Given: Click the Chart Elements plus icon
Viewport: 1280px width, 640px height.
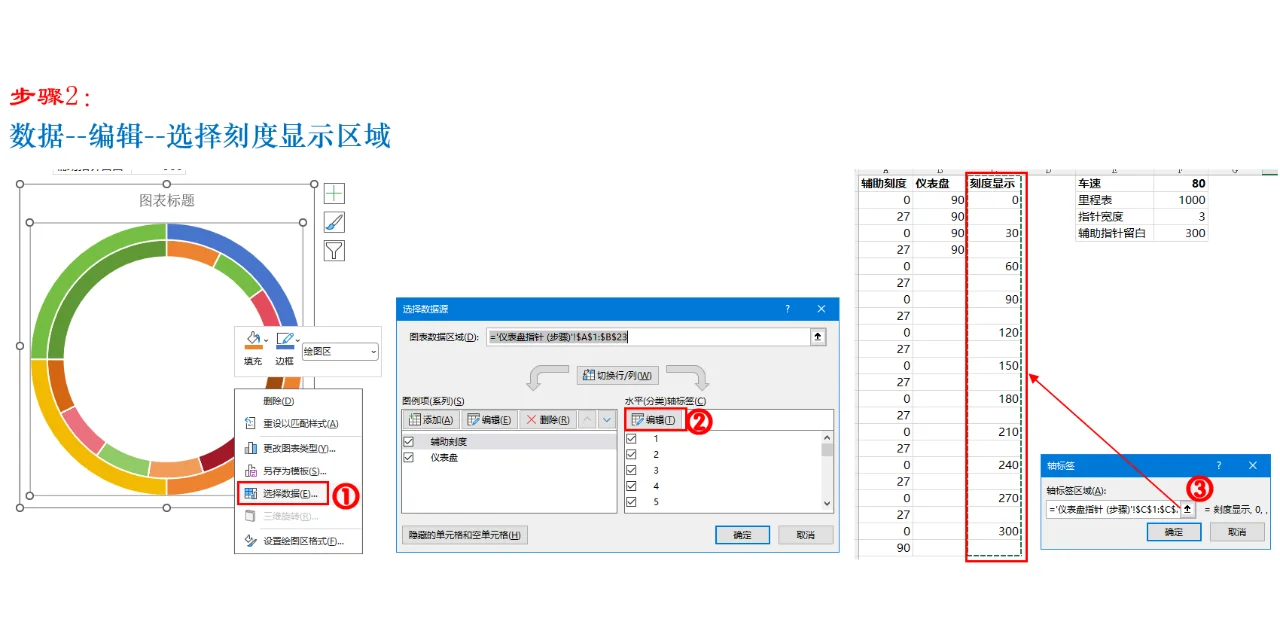Looking at the screenshot, I should pyautogui.click(x=333, y=193).
